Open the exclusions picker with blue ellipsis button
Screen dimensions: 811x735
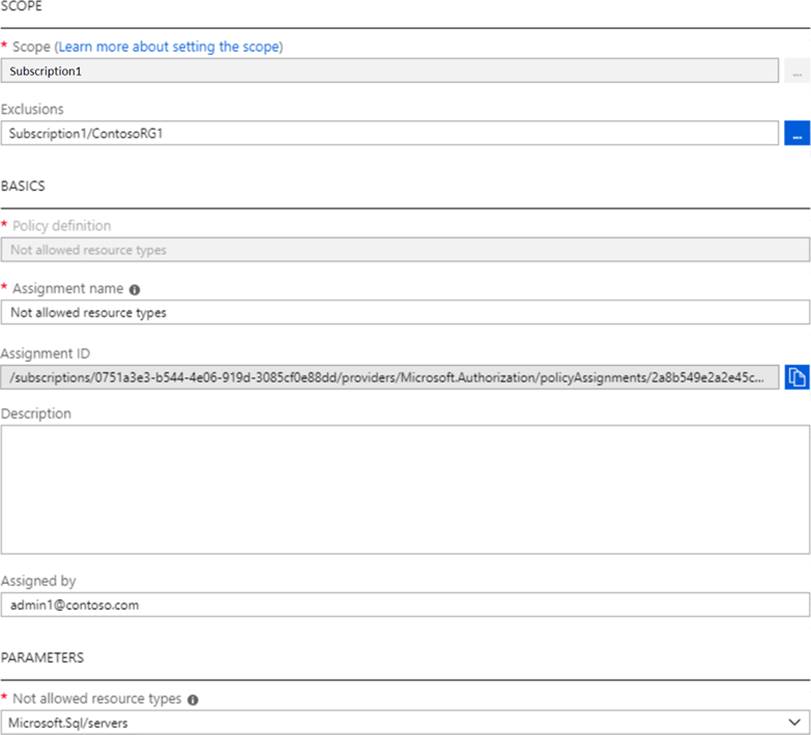(x=797, y=133)
